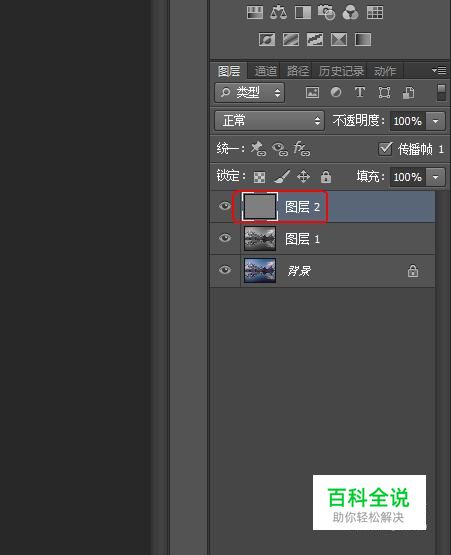Click the 不透明度 100% value field
Screen dimensions: 451x555
tap(408, 121)
